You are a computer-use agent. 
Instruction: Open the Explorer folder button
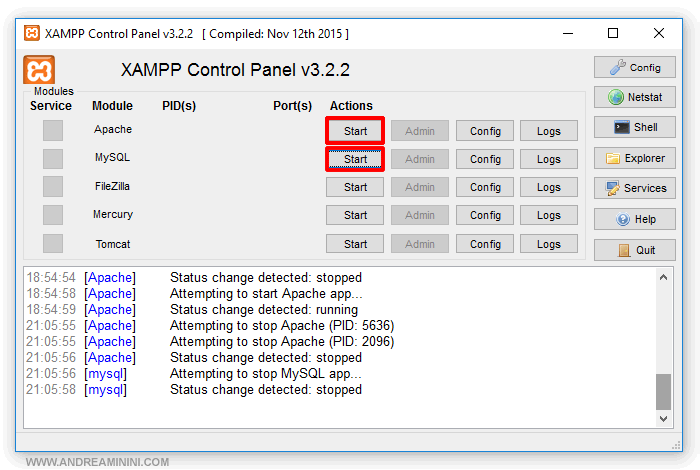(635, 158)
